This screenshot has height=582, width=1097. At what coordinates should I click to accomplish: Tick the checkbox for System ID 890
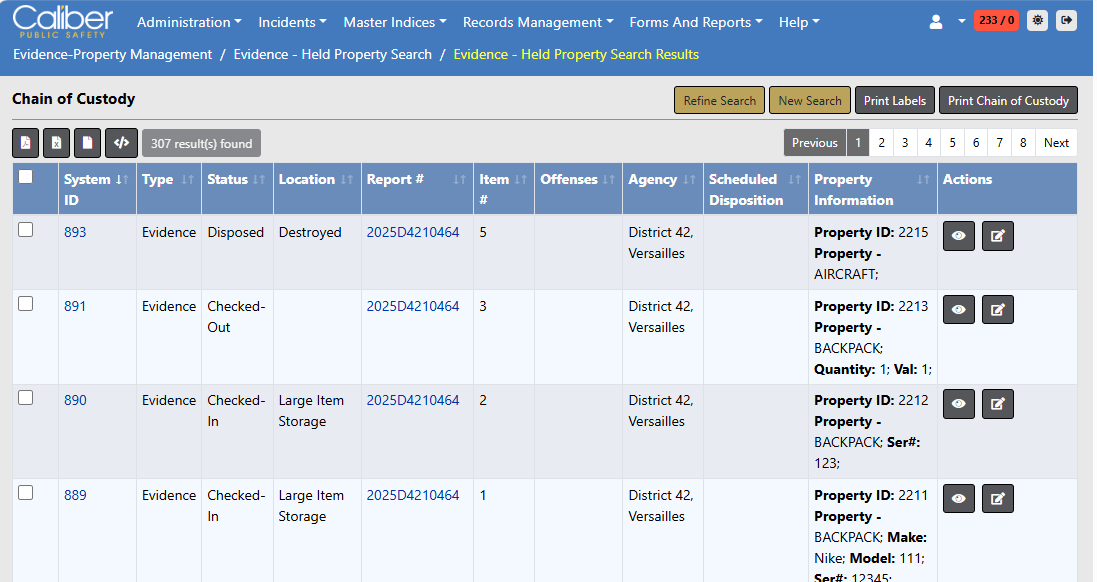point(26,398)
